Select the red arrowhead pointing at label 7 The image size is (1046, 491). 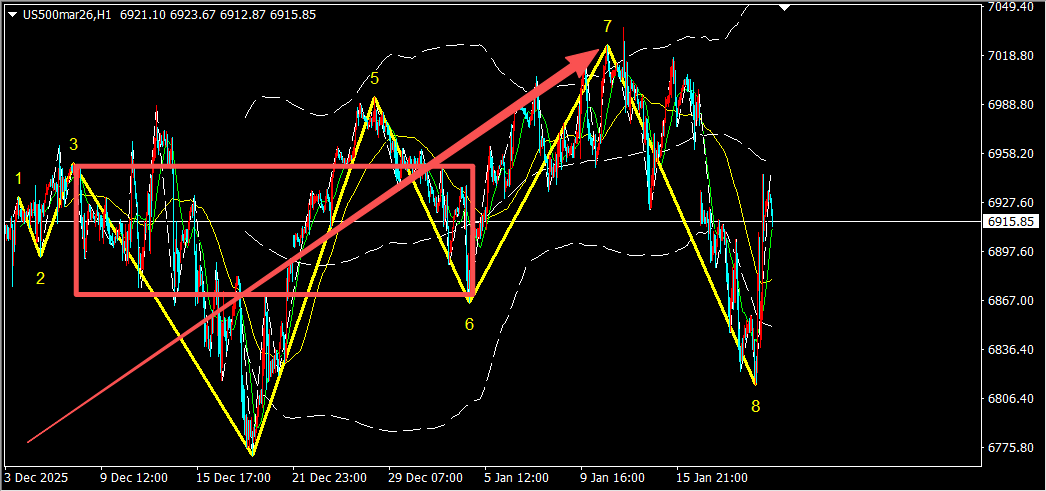point(588,59)
